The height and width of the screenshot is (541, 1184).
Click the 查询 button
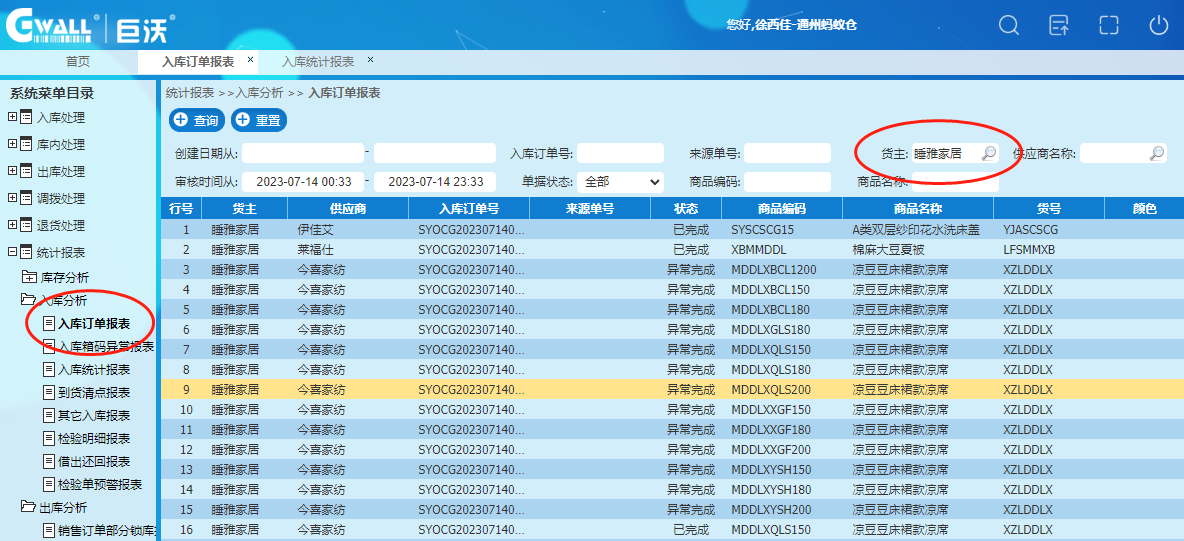(196, 120)
